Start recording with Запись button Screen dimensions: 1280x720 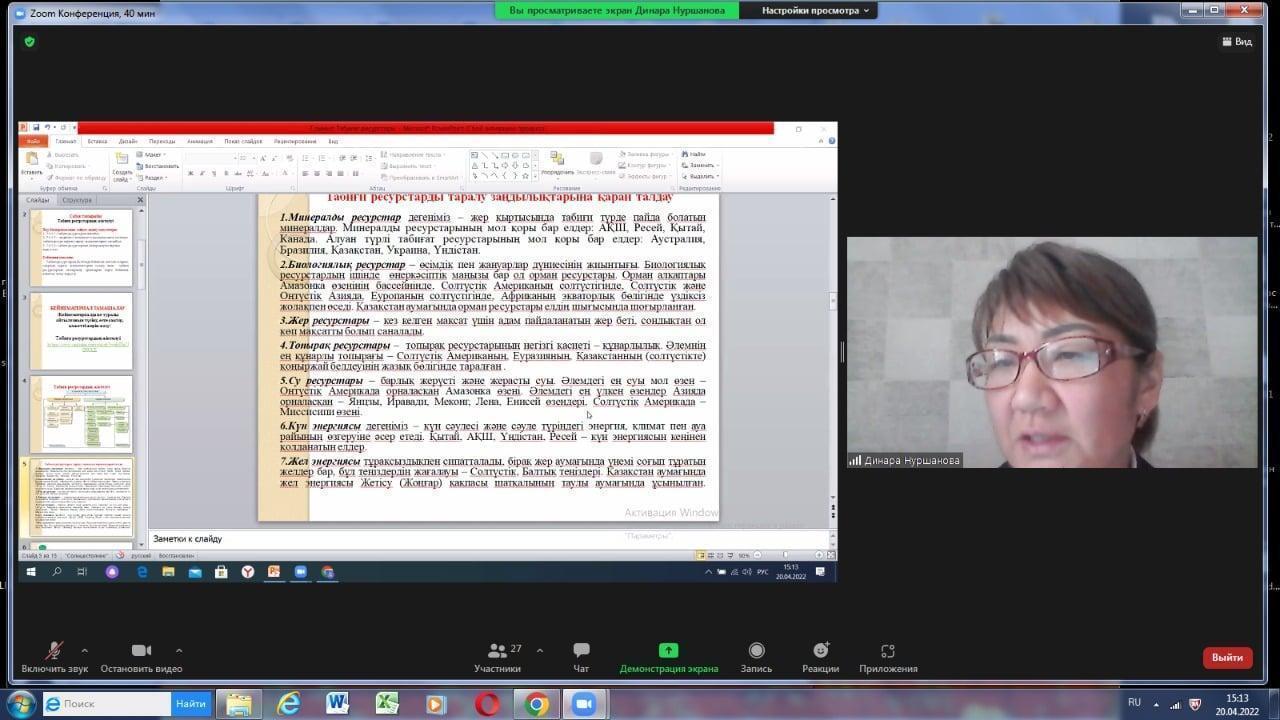[x=756, y=656]
